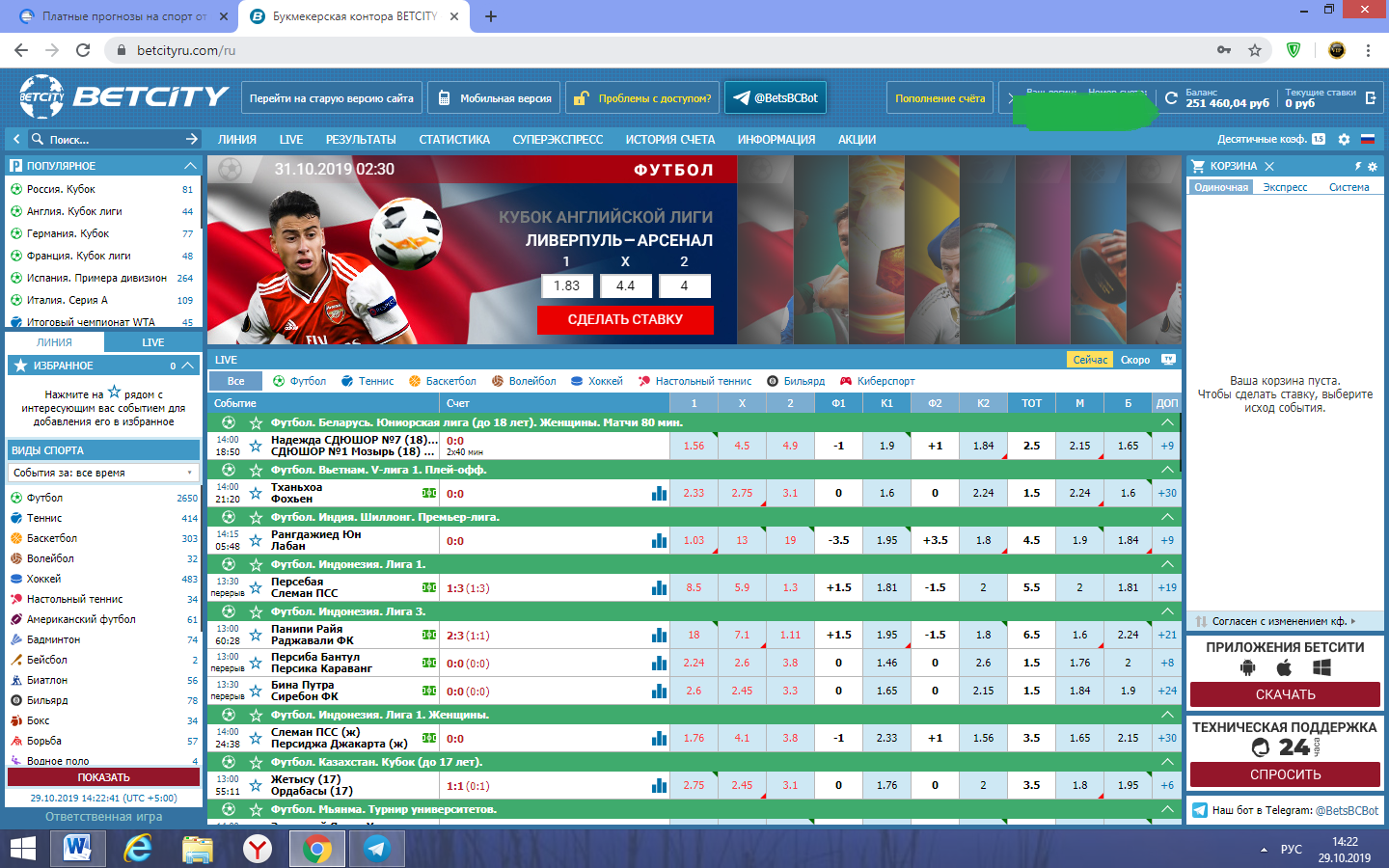The height and width of the screenshot is (868, 1389).
Task: Open video stream icon for Панипи Райя
Action: tap(429, 635)
